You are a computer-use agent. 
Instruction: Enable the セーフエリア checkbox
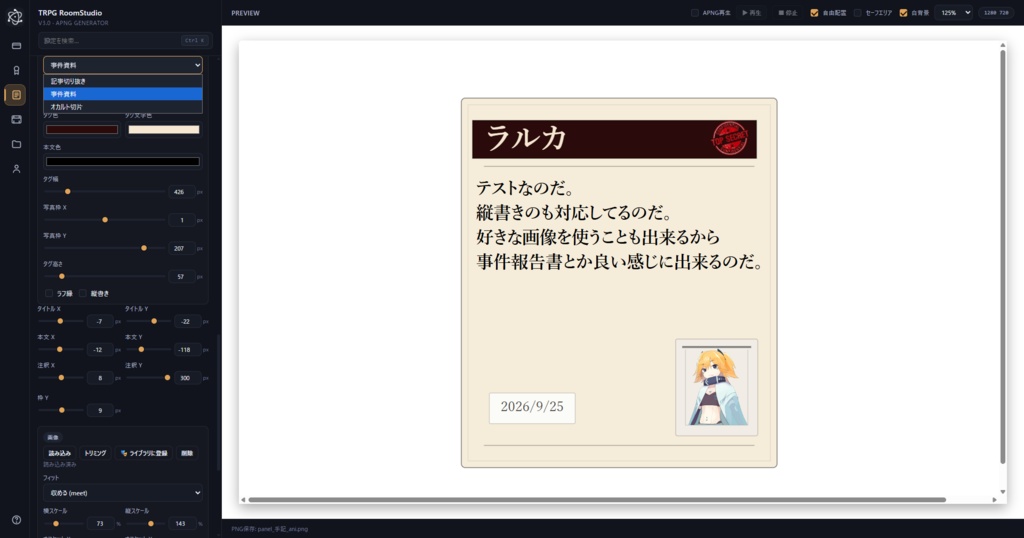pos(858,13)
